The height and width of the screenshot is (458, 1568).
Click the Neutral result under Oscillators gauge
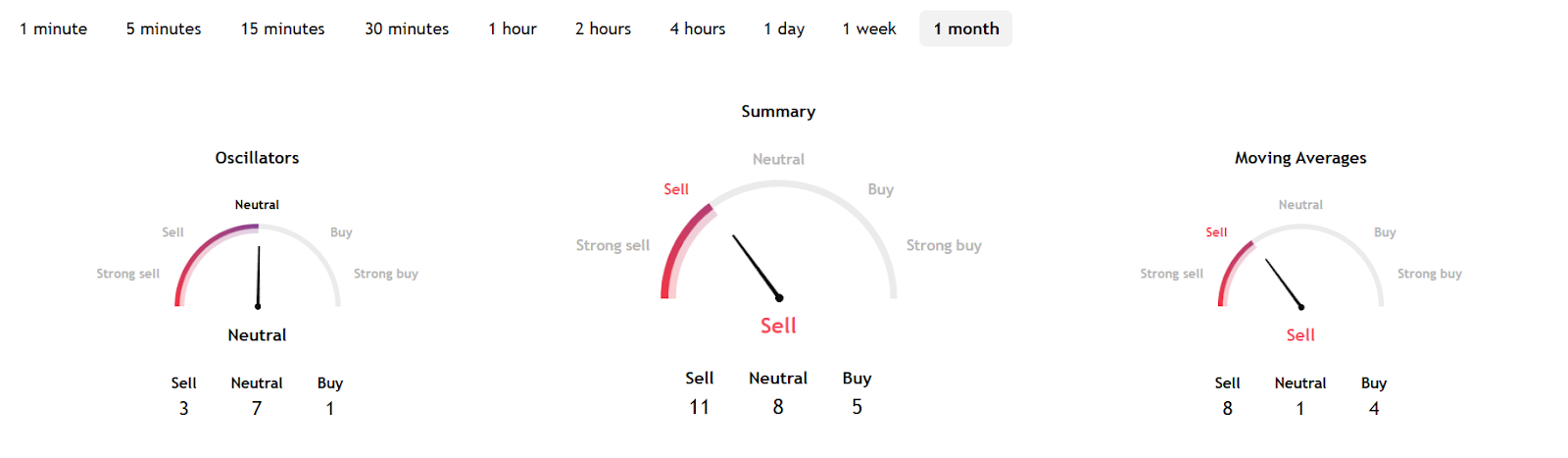click(257, 335)
